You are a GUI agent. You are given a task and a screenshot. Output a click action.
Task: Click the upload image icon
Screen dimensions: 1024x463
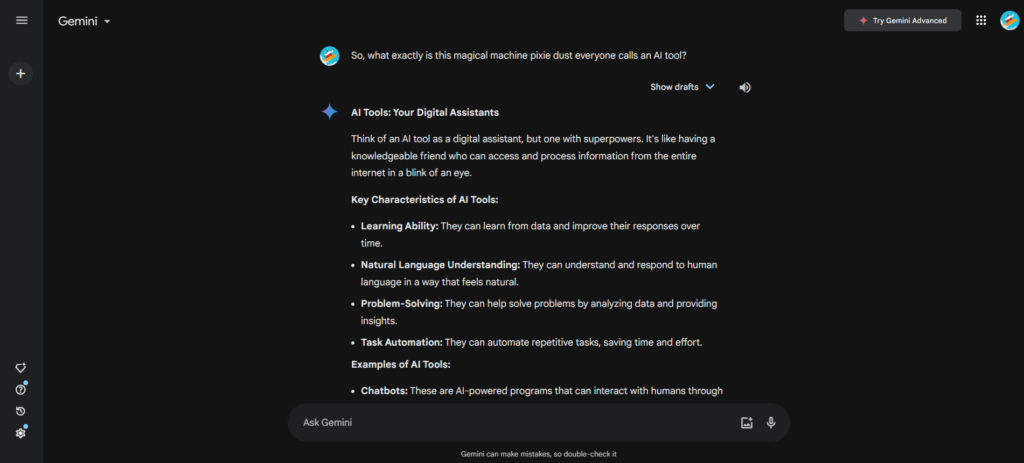click(746, 423)
